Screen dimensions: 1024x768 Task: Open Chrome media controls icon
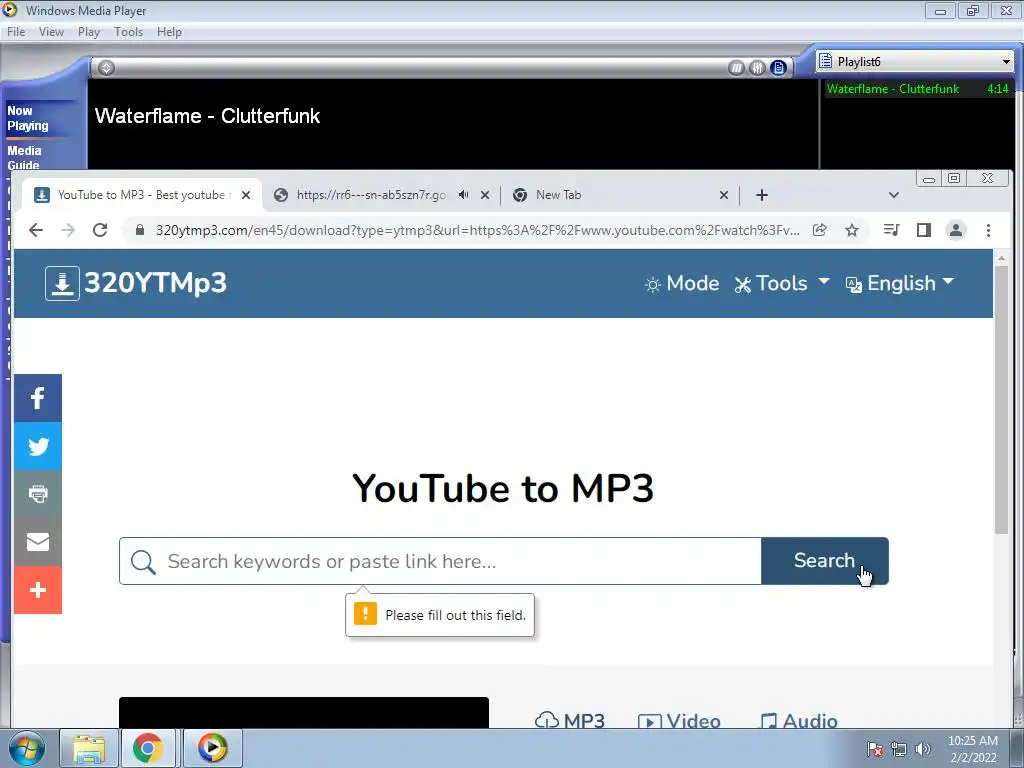pos(891,230)
